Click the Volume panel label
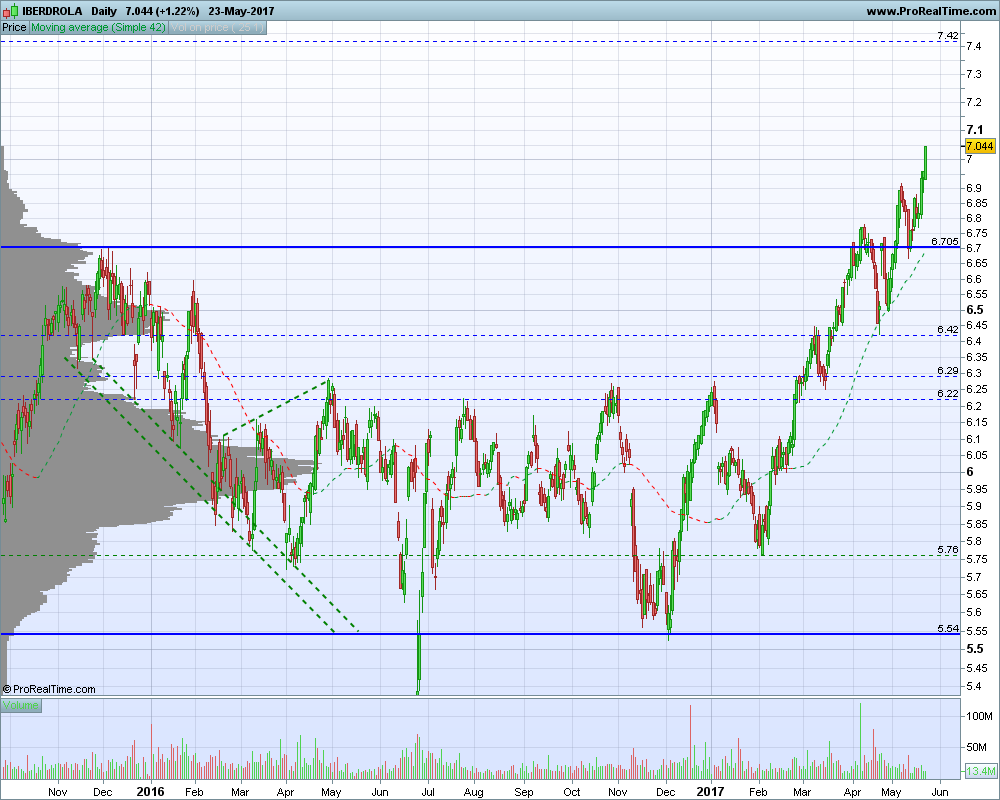 (20, 705)
